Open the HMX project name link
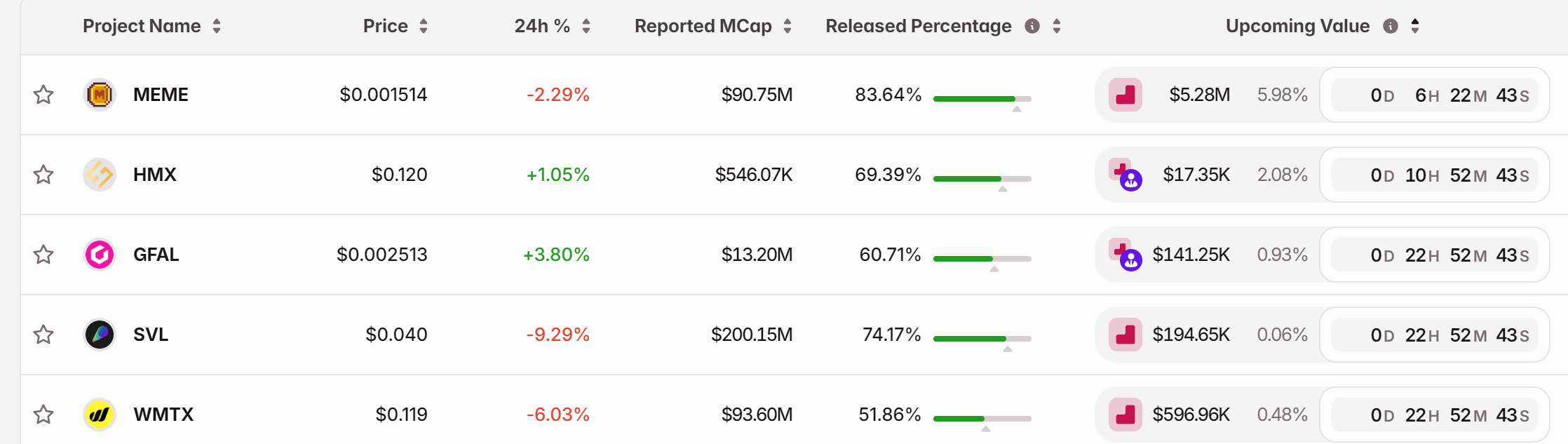 point(155,175)
